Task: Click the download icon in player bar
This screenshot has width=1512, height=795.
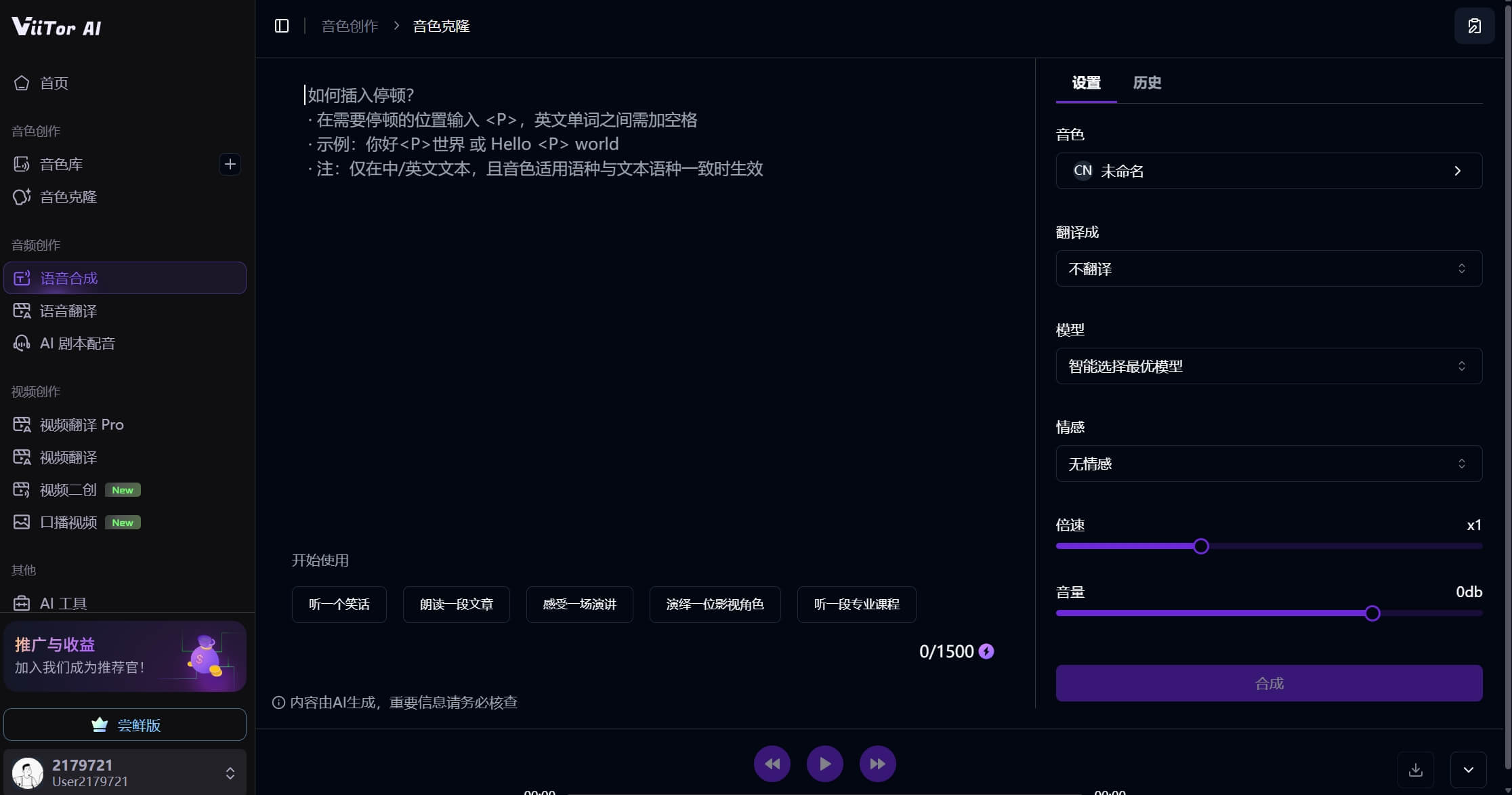Action: [1415, 770]
